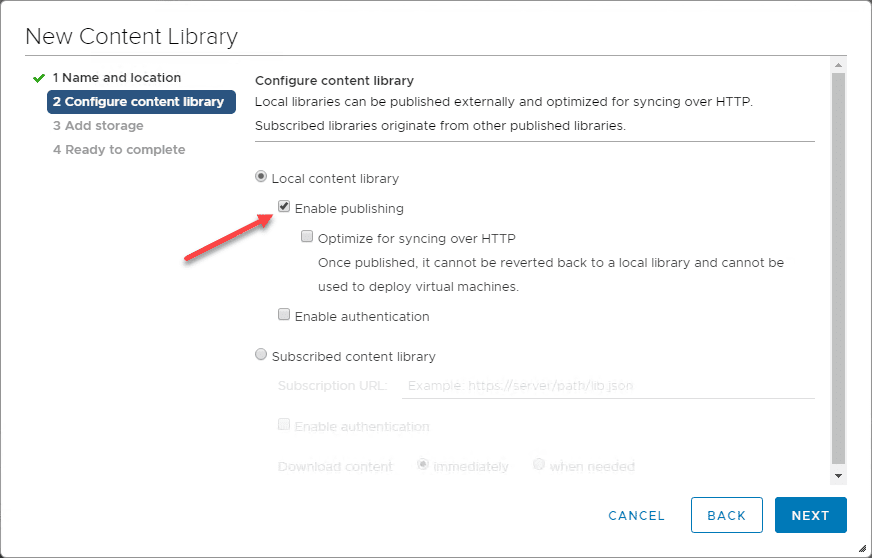Click the scrollbar down arrow
This screenshot has height=558, width=872.
coord(839,476)
